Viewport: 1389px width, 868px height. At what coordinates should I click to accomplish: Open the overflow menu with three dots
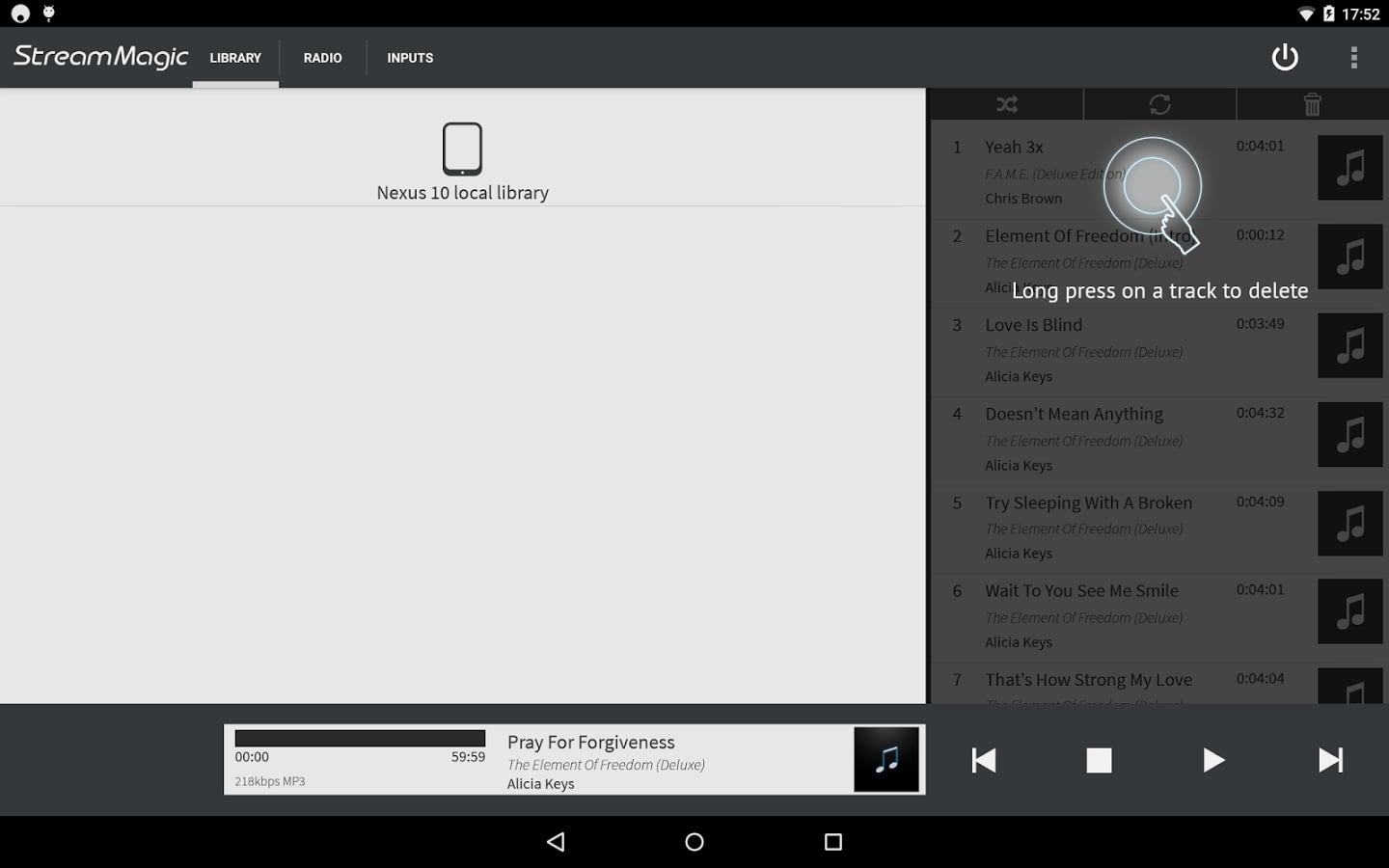coord(1354,58)
